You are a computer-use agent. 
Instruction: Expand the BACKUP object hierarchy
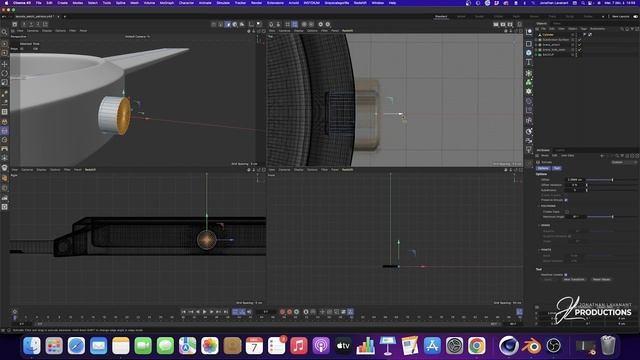[x=536, y=54]
